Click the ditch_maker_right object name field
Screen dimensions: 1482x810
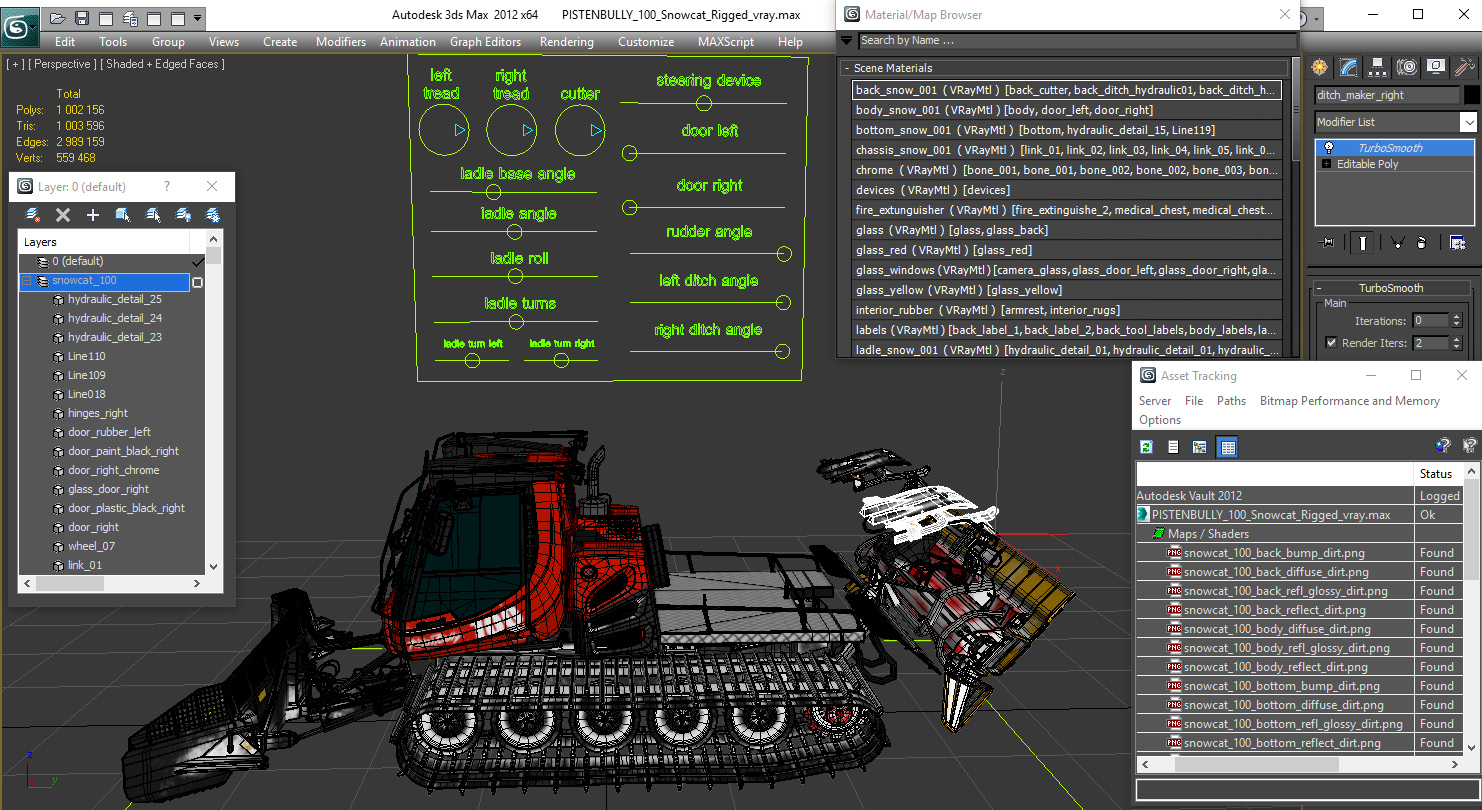coord(1387,95)
